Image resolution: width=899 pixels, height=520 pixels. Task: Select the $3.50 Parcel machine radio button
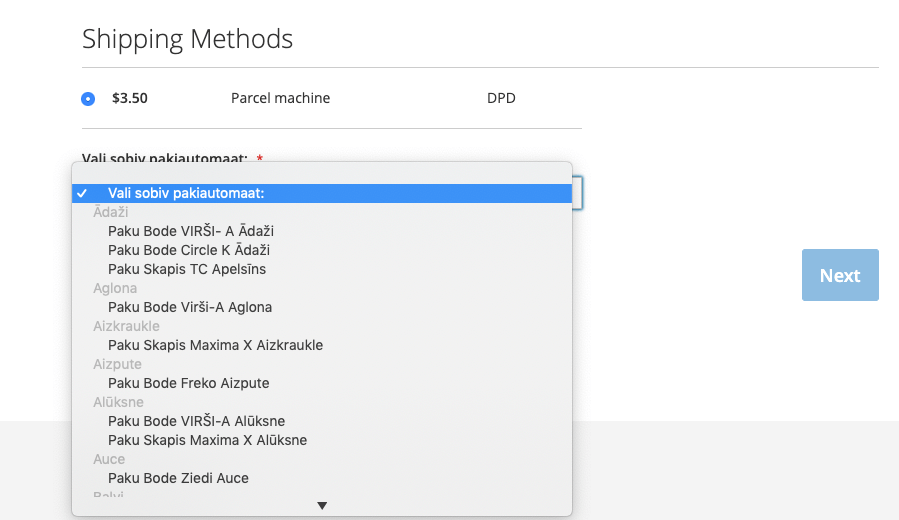(88, 99)
